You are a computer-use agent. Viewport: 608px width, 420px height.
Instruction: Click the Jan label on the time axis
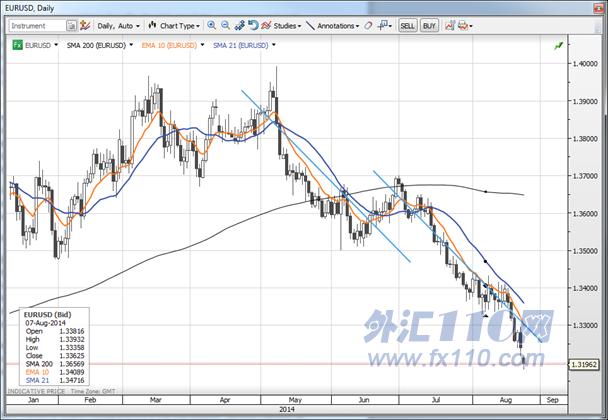pyautogui.click(x=33, y=400)
